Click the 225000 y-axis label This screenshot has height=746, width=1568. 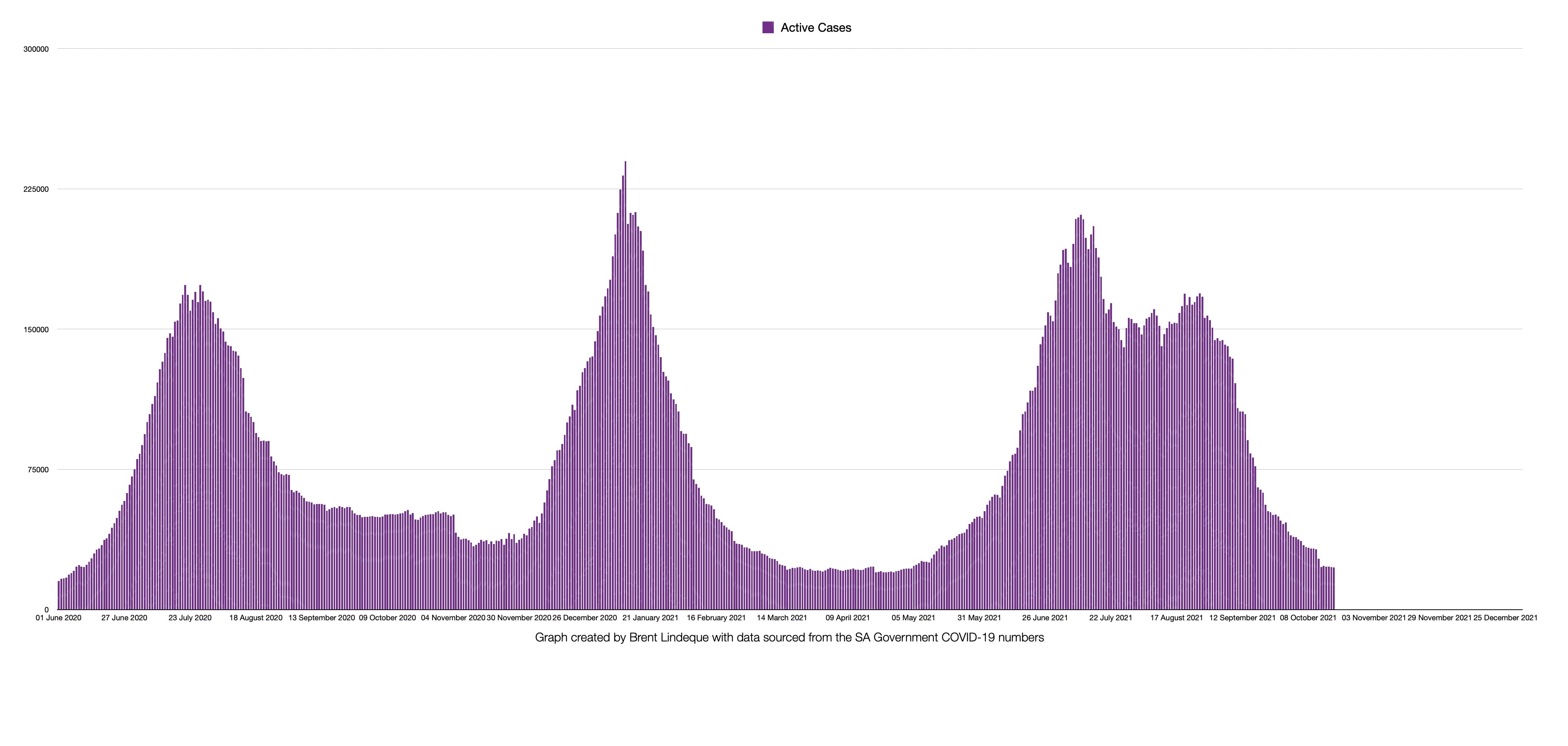pos(36,190)
